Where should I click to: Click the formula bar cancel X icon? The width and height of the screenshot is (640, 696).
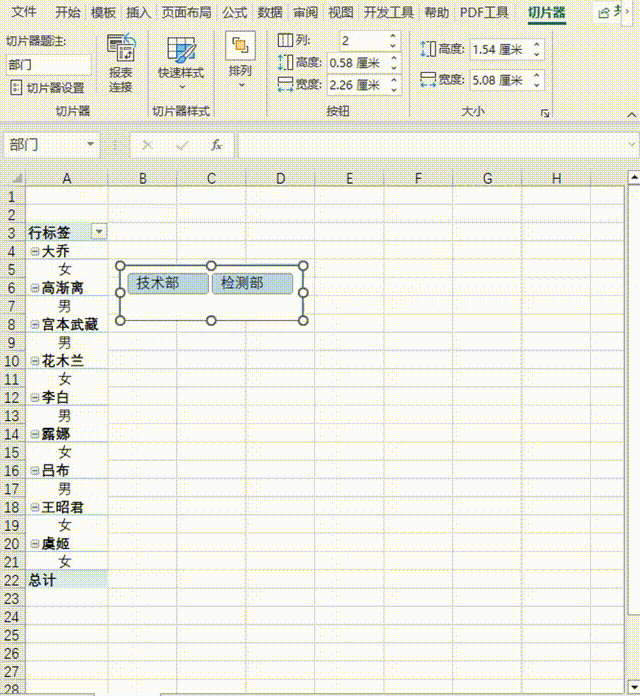click(x=148, y=145)
